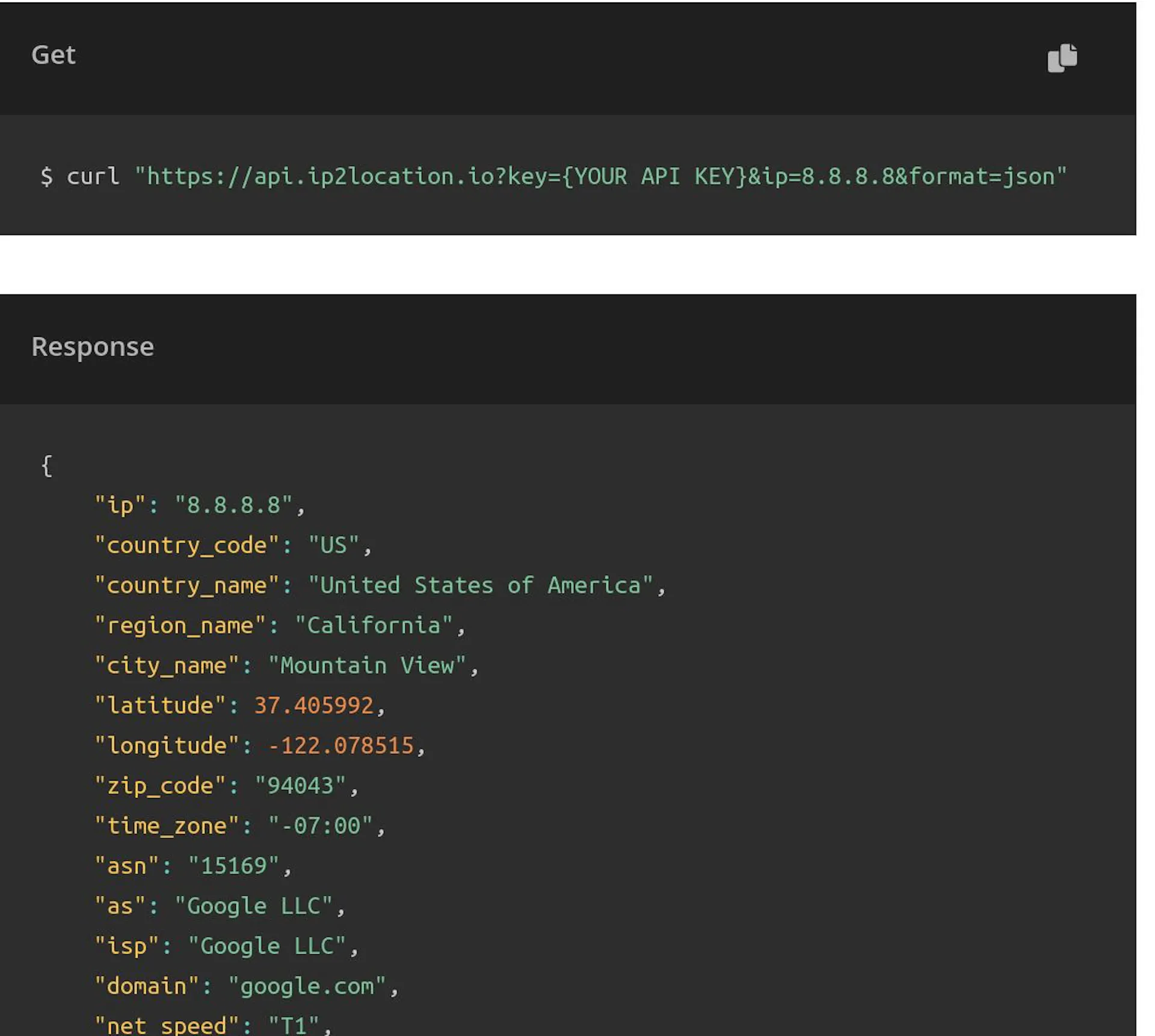The height and width of the screenshot is (1036, 1155).
Task: Click the "as": "Google LLC" line
Action: (220, 906)
